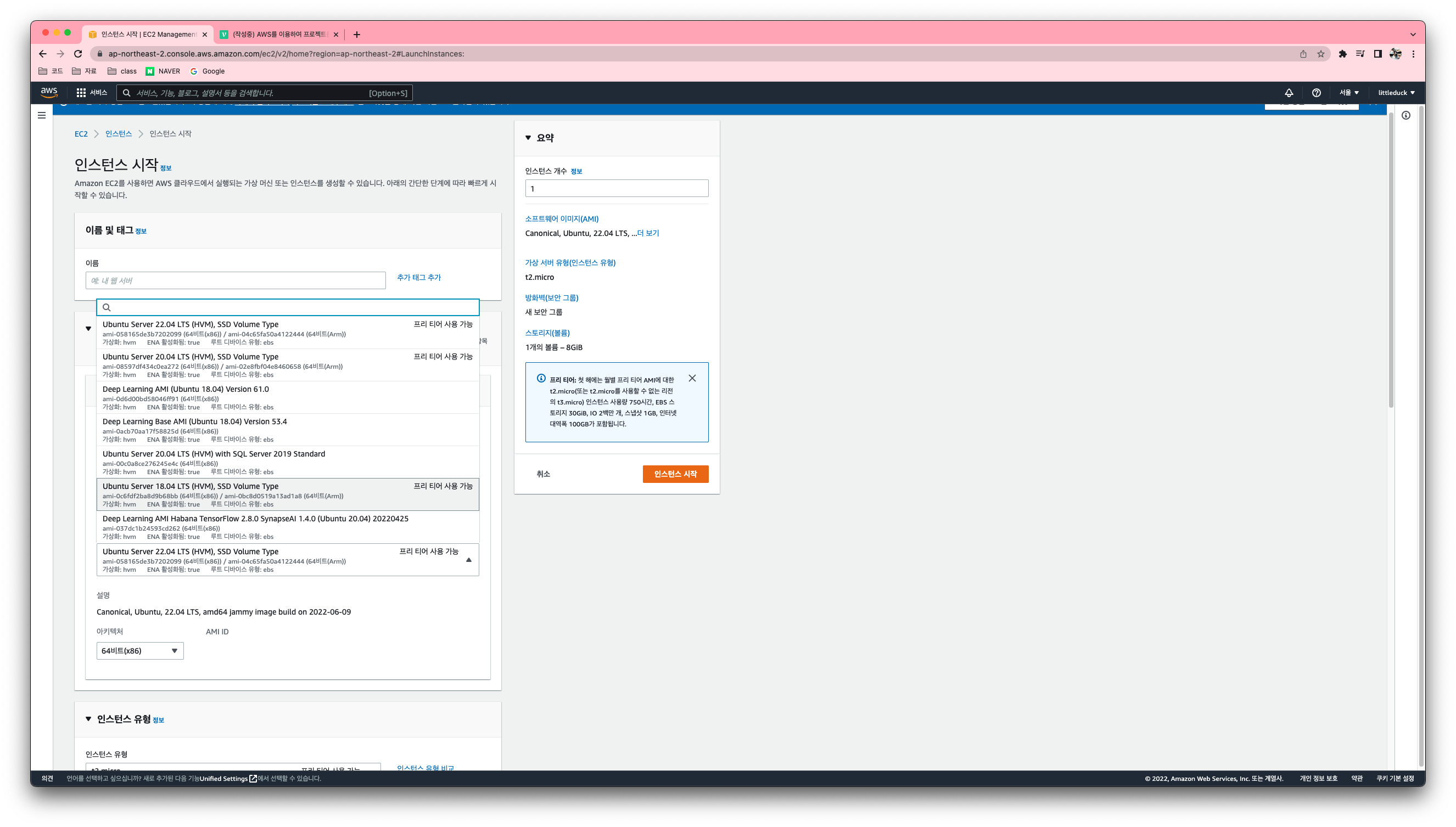Expand the browser tab list chevron
Viewport: 1456px width, 827px height.
click(x=1413, y=35)
